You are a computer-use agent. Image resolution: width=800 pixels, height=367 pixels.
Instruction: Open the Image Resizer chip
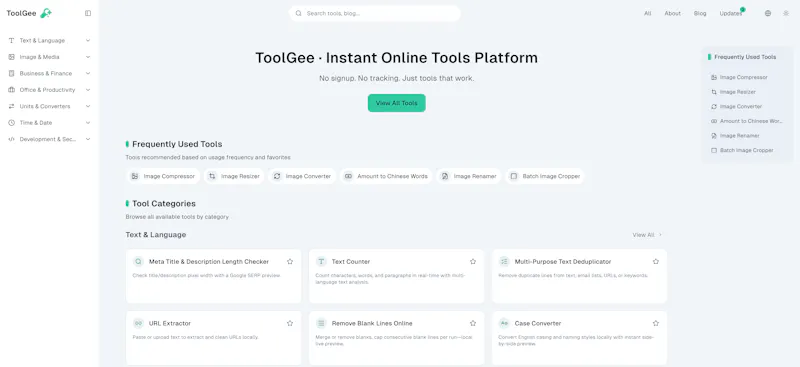point(234,176)
